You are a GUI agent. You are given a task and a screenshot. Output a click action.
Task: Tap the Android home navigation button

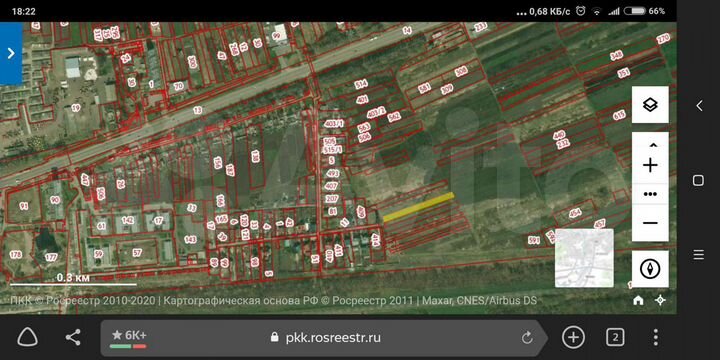[698, 180]
